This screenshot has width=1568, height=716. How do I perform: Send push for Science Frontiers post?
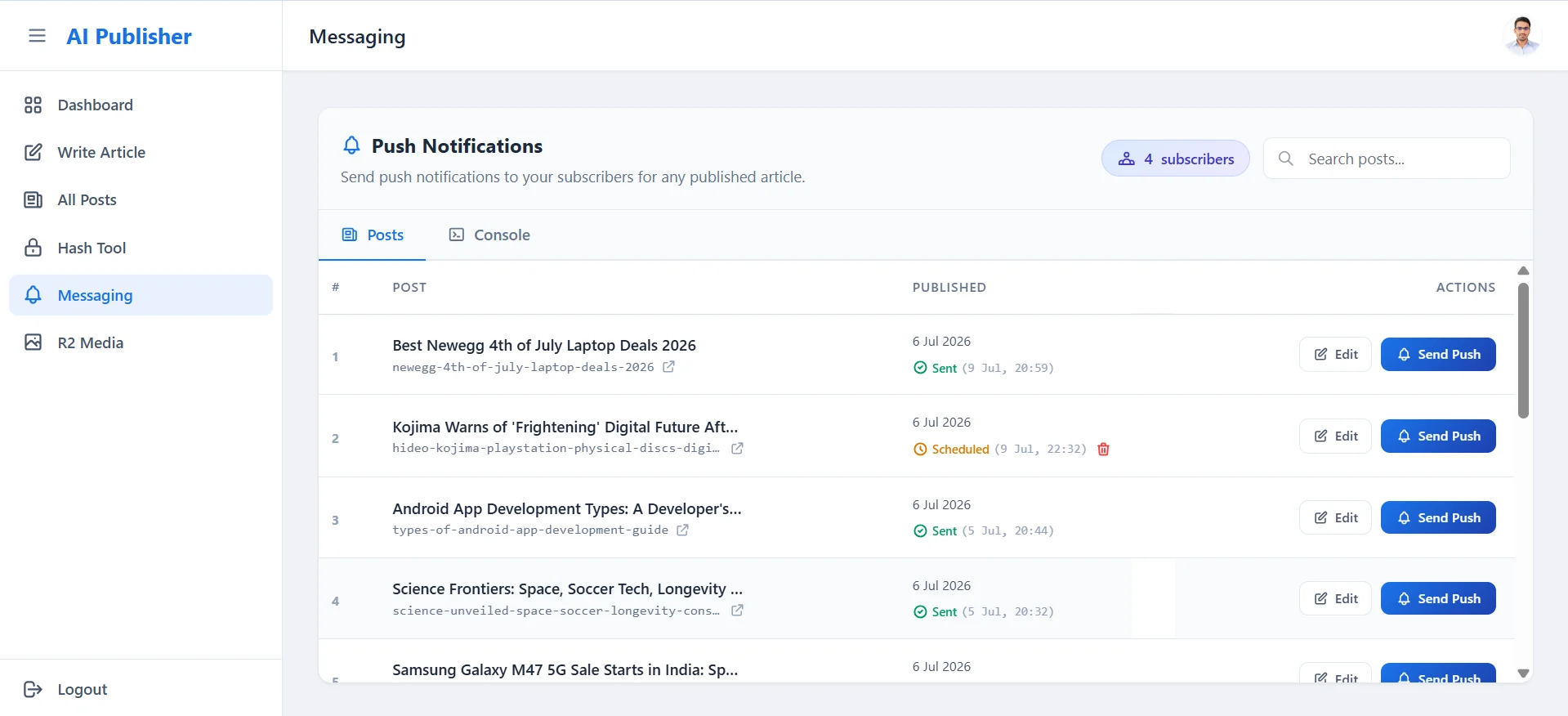(1438, 598)
